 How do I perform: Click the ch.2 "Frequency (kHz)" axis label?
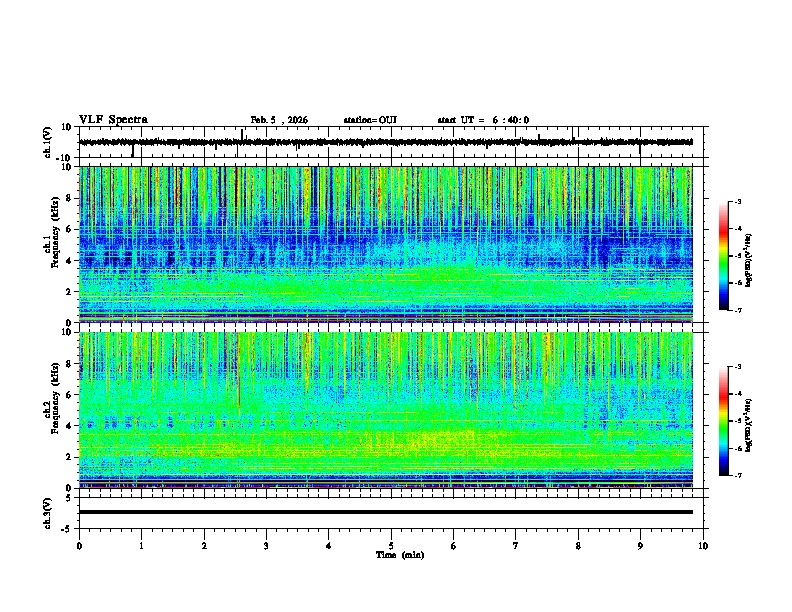pos(55,398)
